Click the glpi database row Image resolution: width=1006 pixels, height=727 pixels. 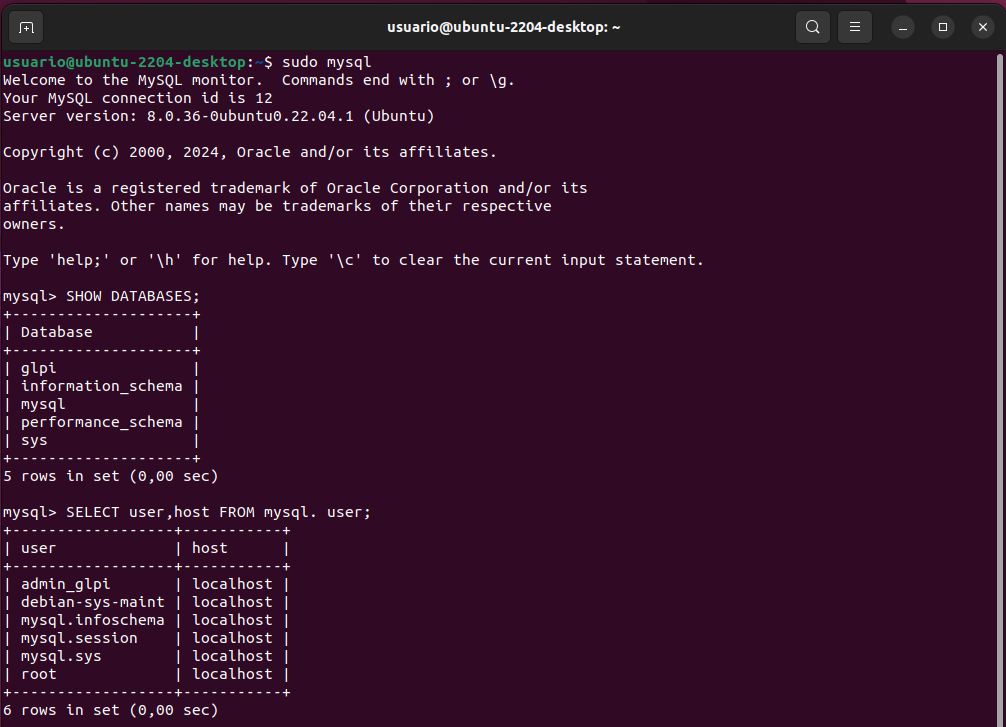(x=38, y=368)
